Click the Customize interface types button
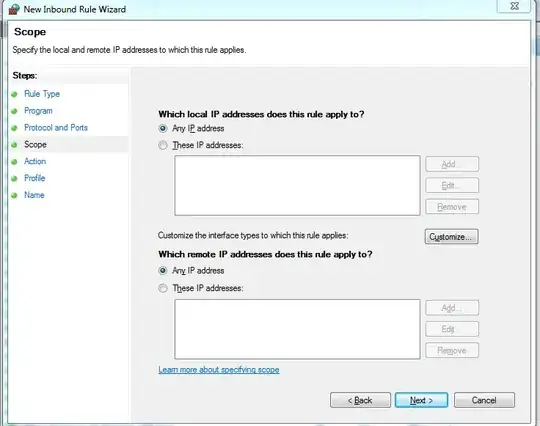This screenshot has width=540, height=426. pyautogui.click(x=451, y=237)
